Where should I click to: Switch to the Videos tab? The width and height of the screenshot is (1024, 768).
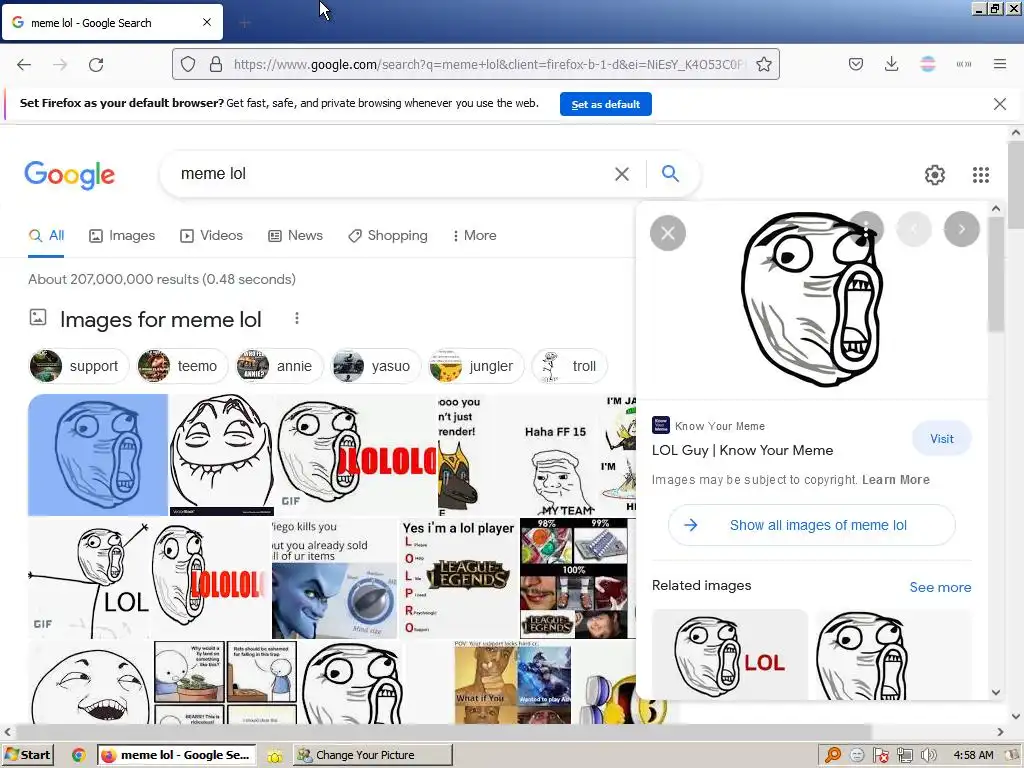click(x=212, y=236)
